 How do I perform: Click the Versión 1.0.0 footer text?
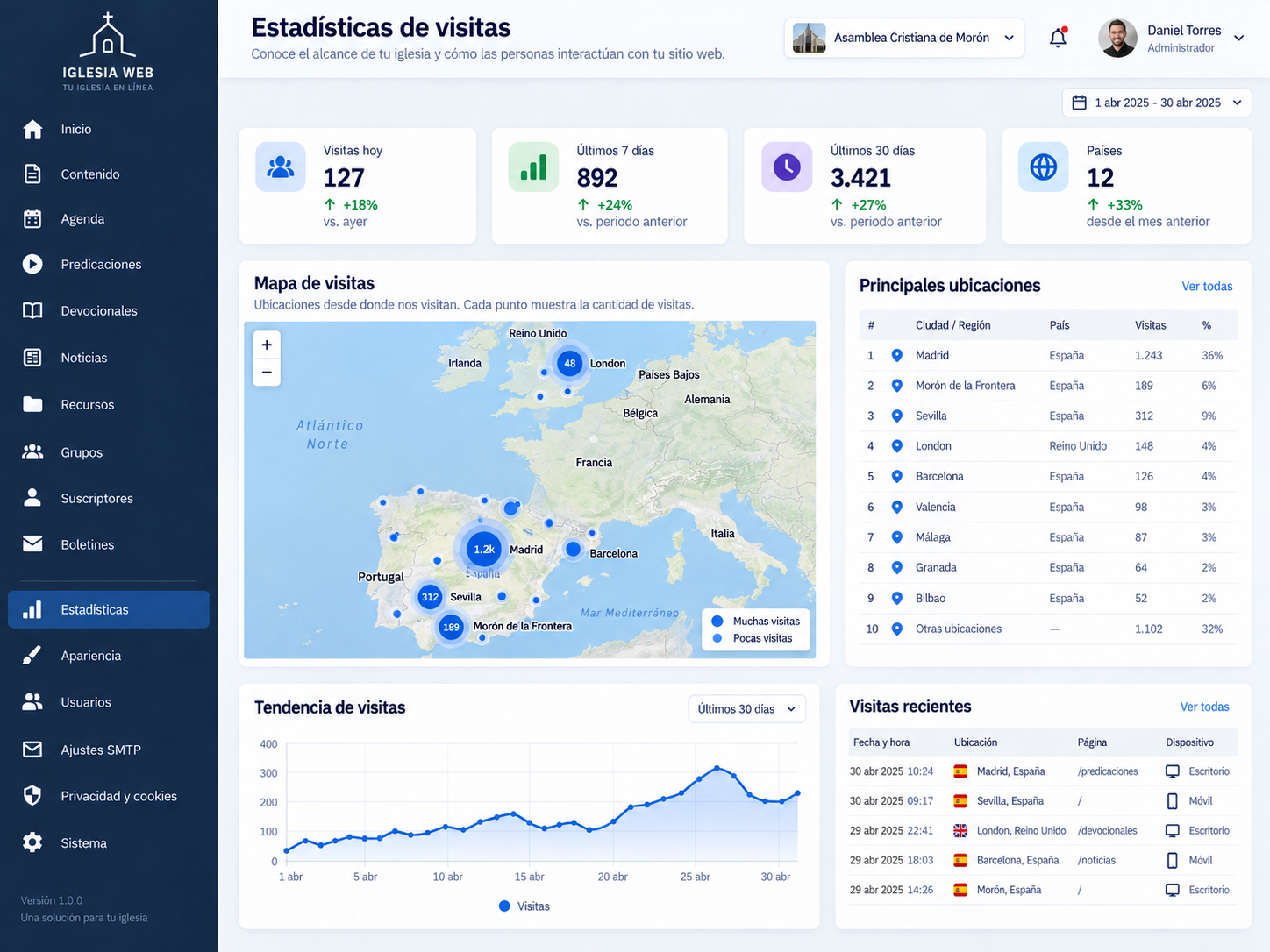point(52,900)
